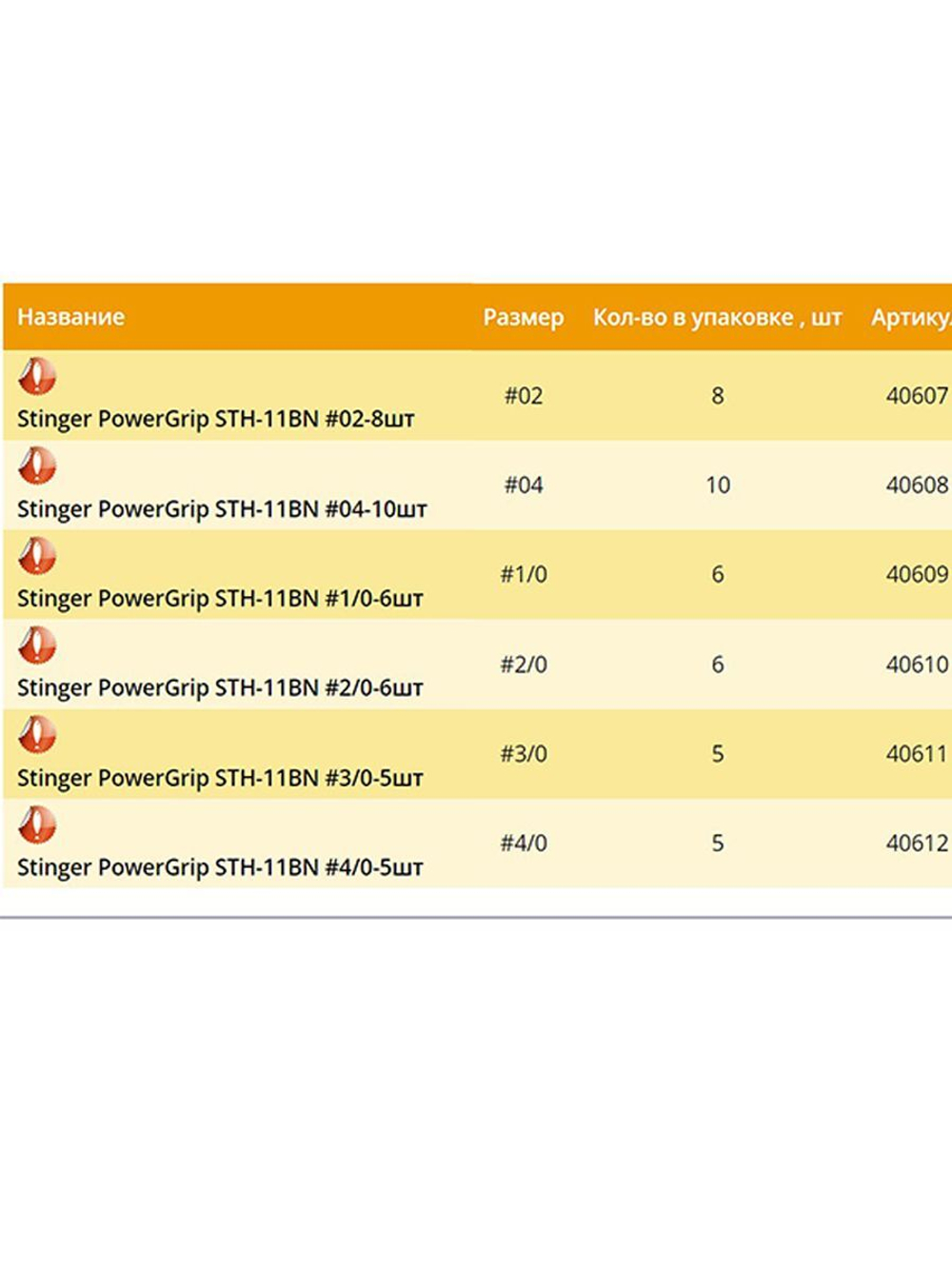Open Stinger PowerGrip STH-11BN #1/0-6шт product
This screenshot has height=1269, width=952.
(220, 599)
